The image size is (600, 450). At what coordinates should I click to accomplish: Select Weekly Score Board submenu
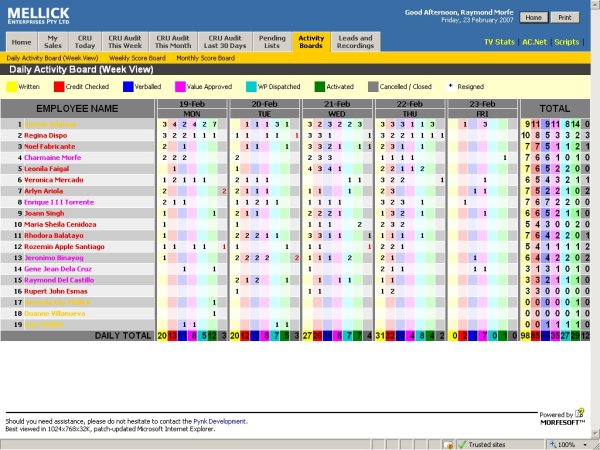tap(137, 58)
